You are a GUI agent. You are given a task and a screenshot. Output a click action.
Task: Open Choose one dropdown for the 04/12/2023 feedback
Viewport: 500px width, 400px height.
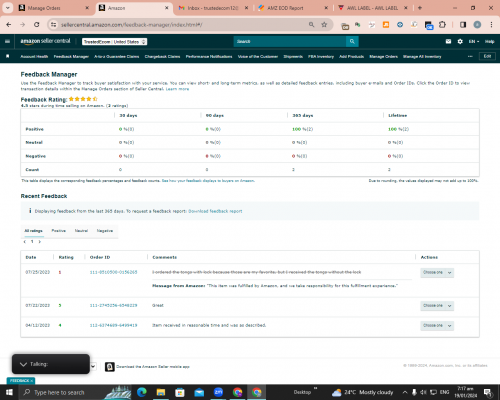click(437, 325)
